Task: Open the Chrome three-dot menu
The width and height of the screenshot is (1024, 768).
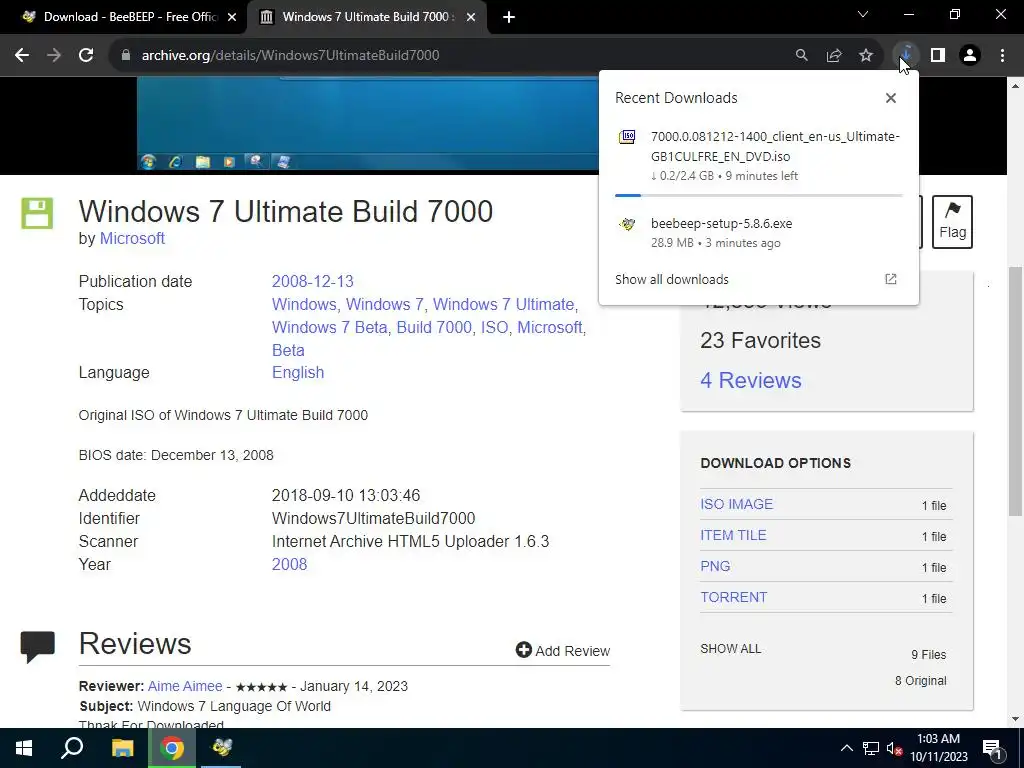Action: click(x=1002, y=56)
